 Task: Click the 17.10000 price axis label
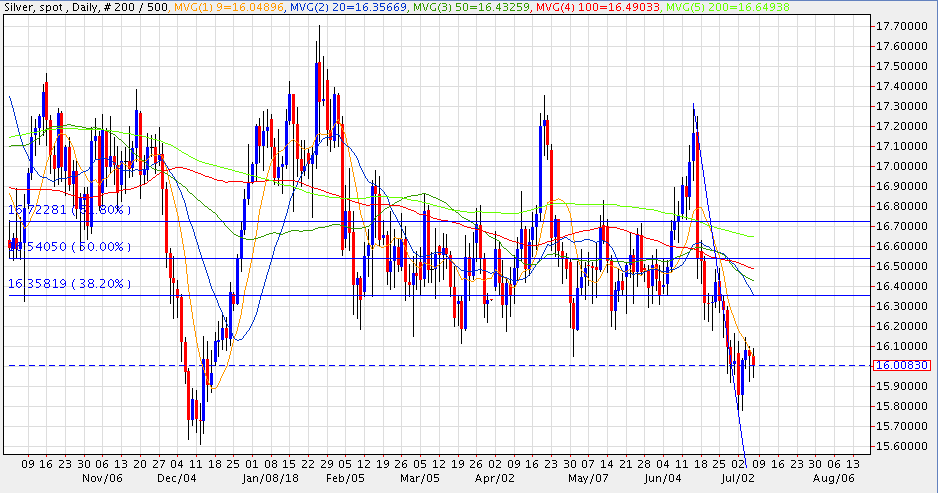pyautogui.click(x=903, y=146)
